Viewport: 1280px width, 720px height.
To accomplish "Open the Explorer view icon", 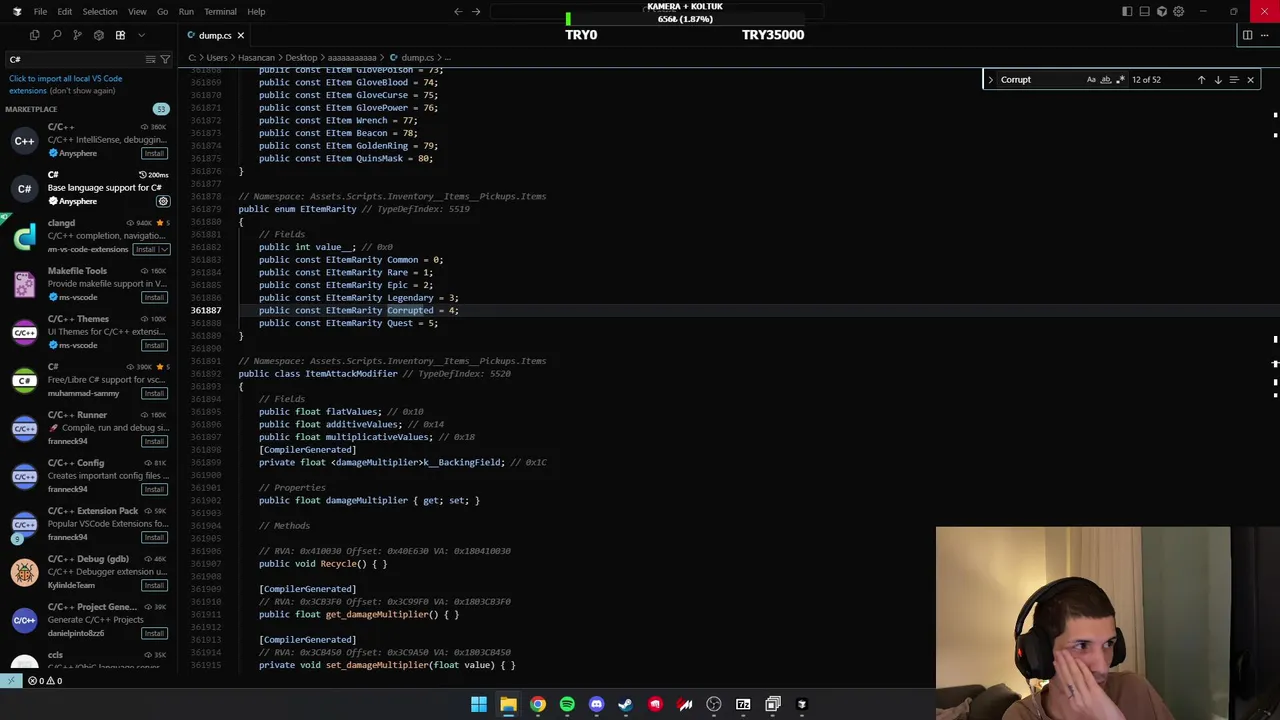I will point(35,35).
